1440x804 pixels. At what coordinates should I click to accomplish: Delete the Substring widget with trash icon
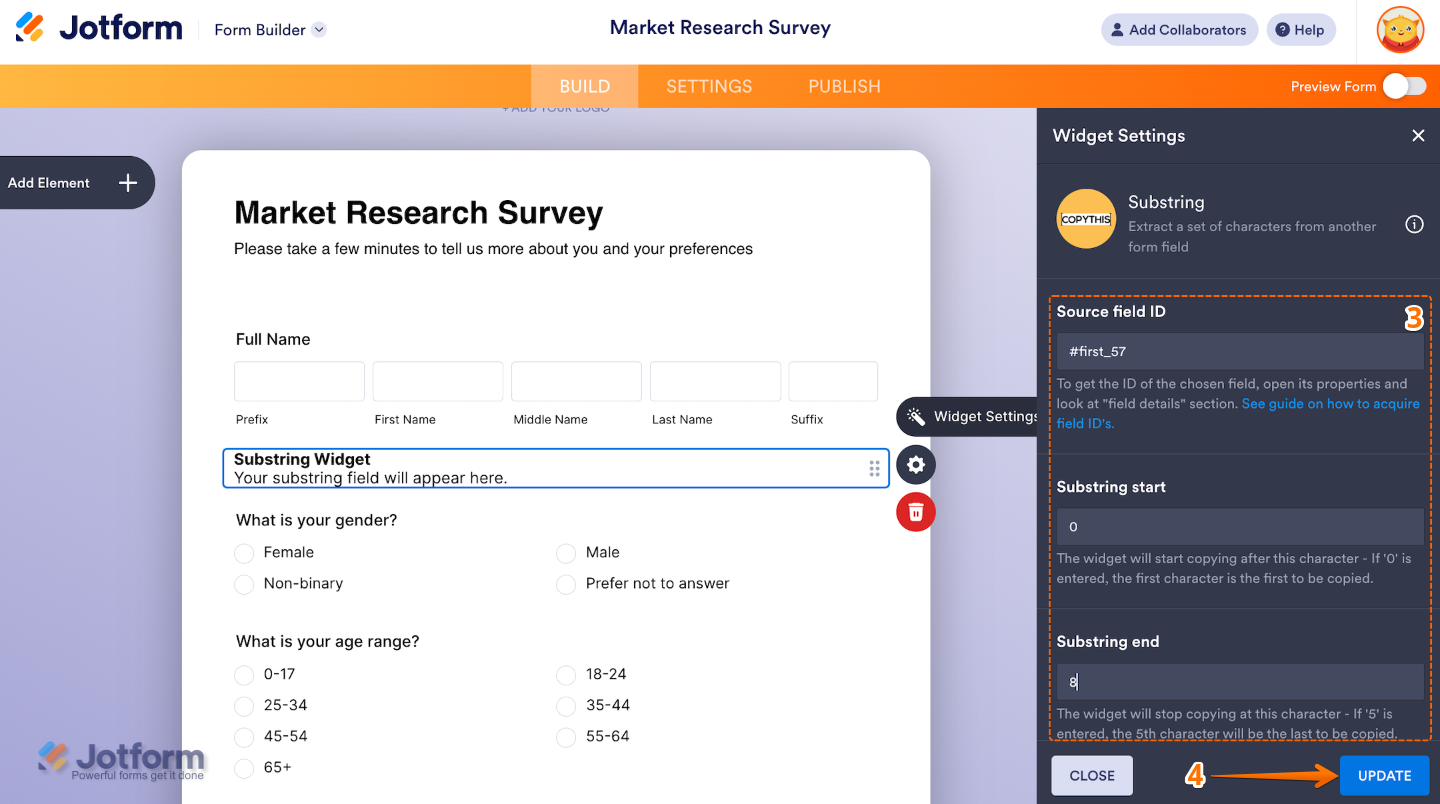915,513
